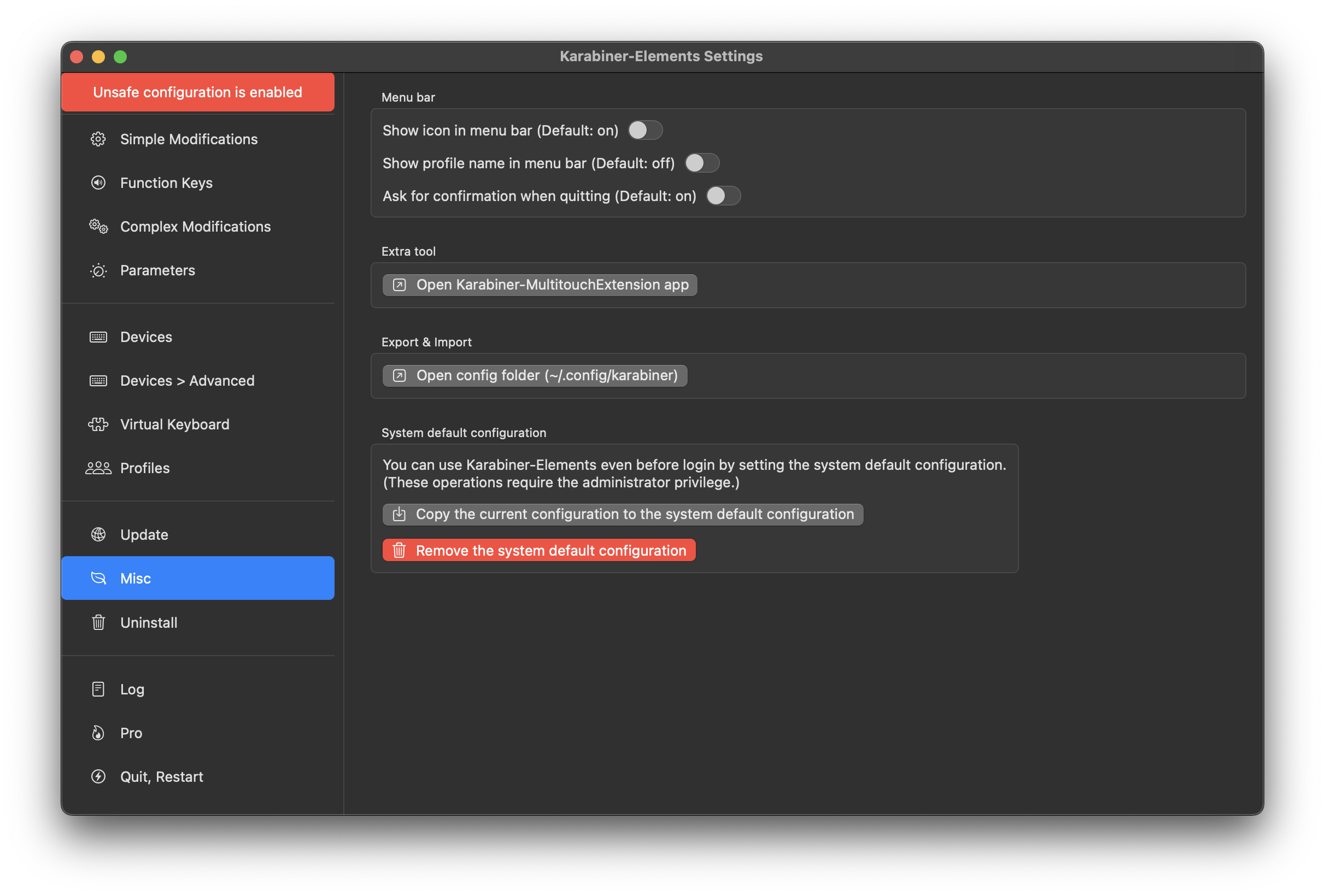
Task: Open Virtual Keyboard settings
Action: pyautogui.click(x=198, y=425)
